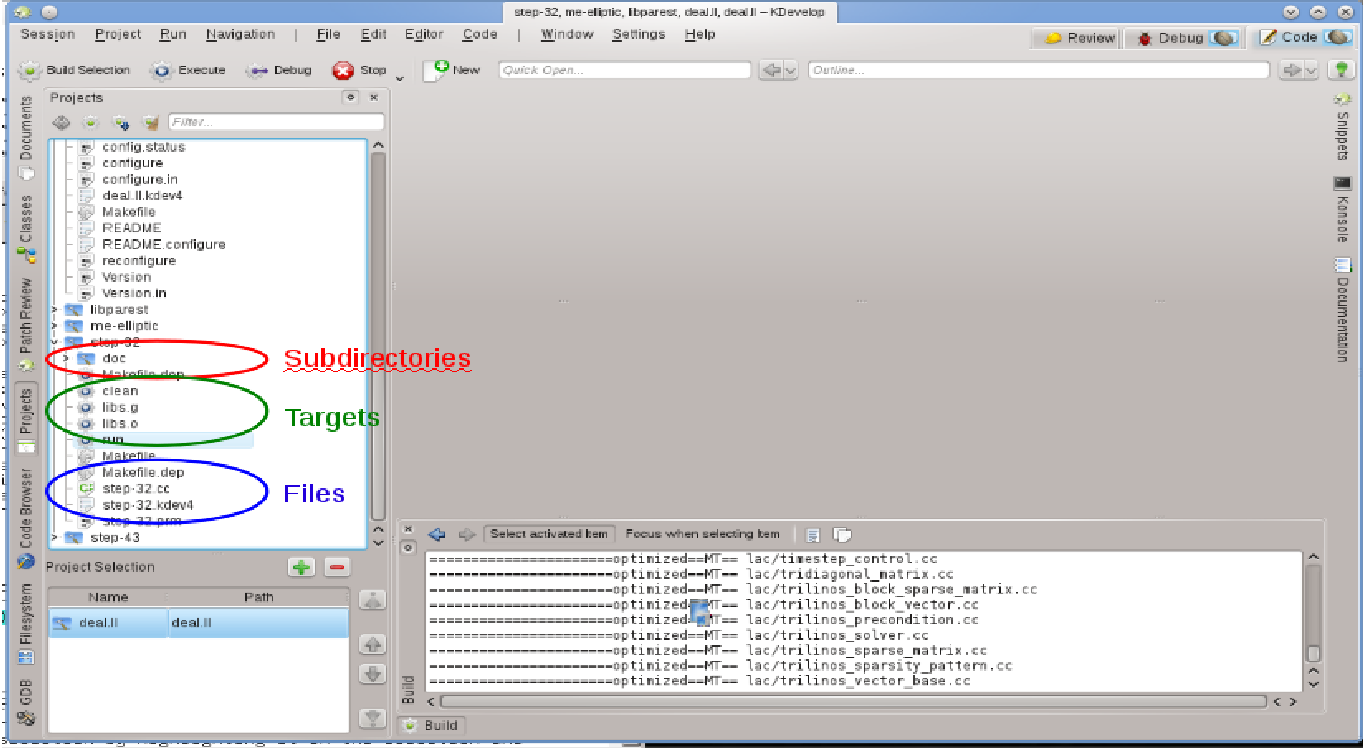Expand the libparest project folder
The height and width of the screenshot is (748, 1366).
tap(55, 310)
